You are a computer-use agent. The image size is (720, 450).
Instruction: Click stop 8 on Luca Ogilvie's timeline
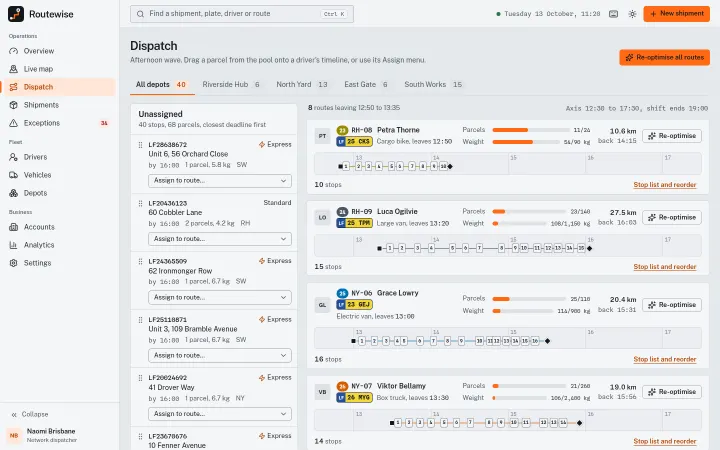tap(501, 248)
